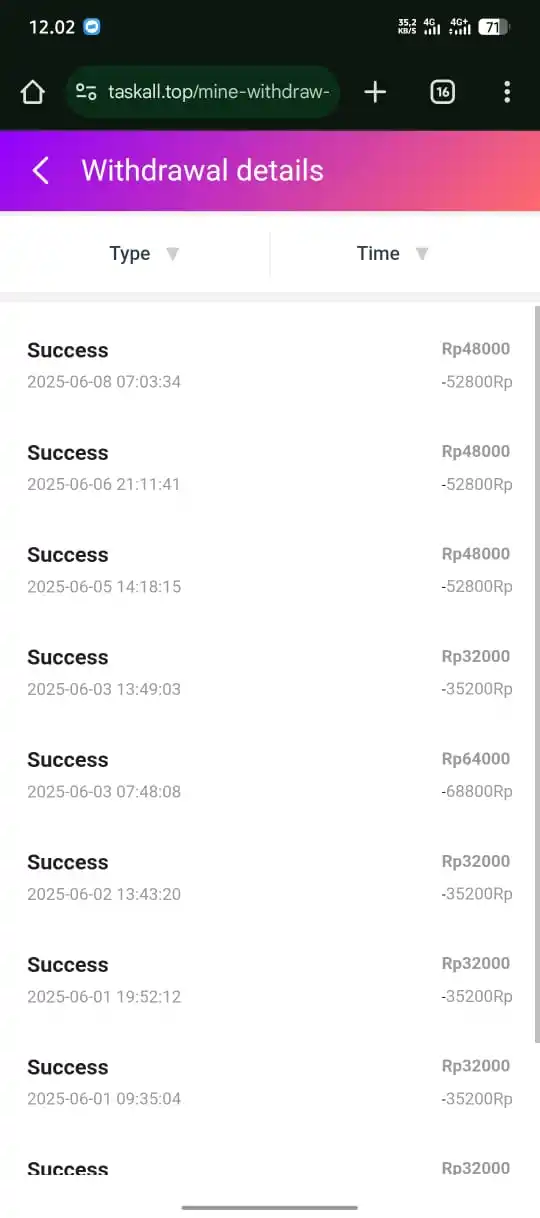Expand the Time filter dropdown

405,254
